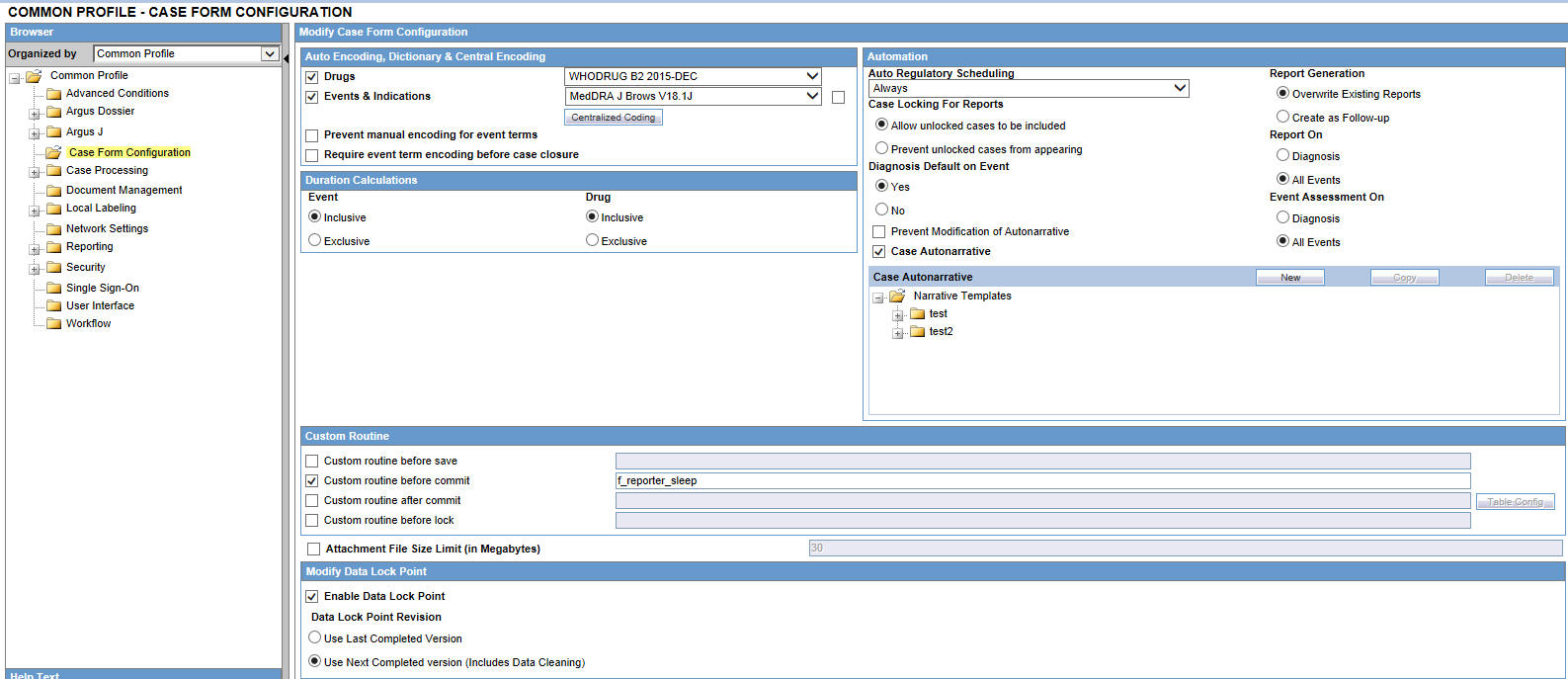Expand the Security tree node

pos(35,269)
